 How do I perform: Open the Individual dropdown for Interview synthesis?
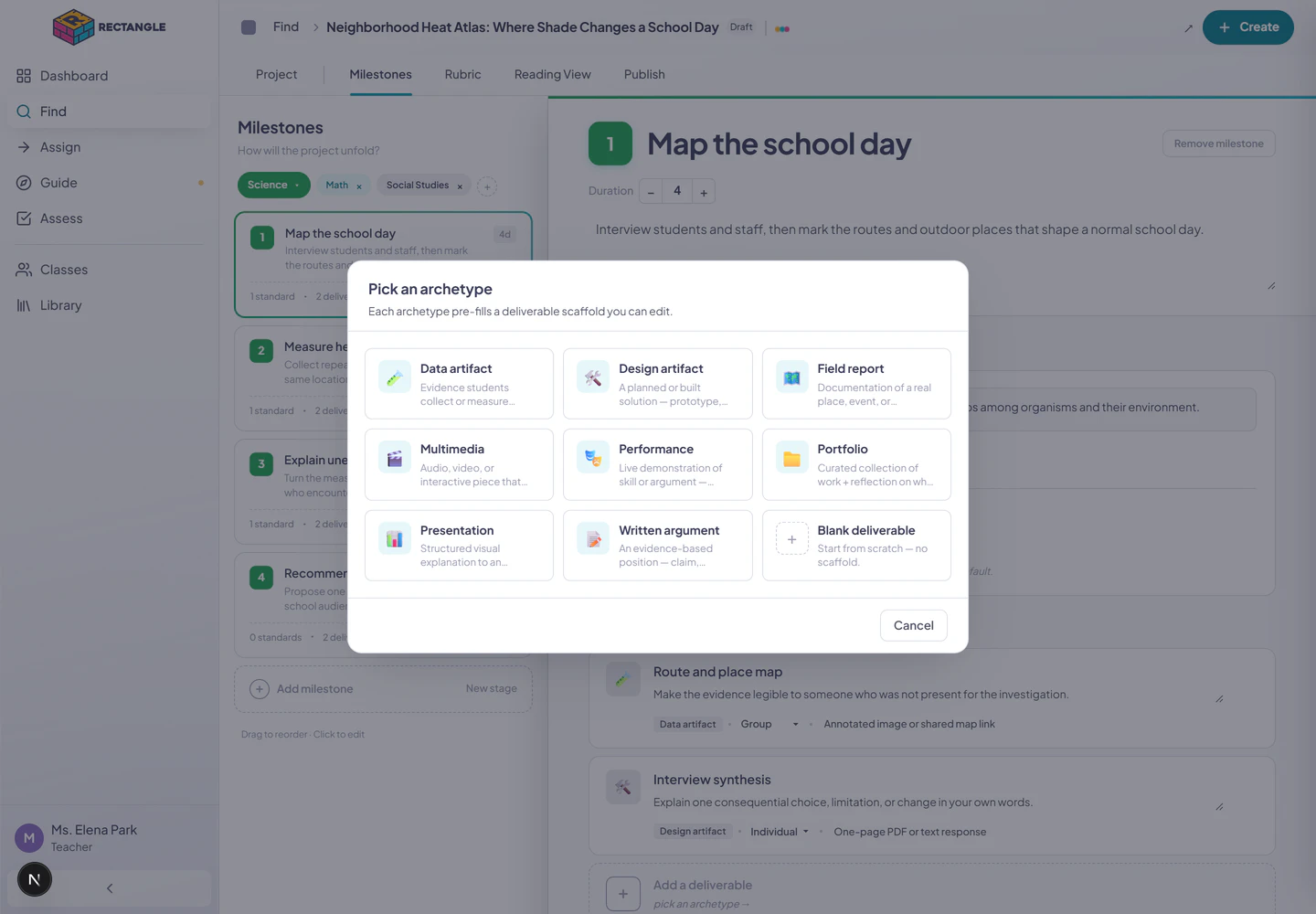(x=780, y=832)
